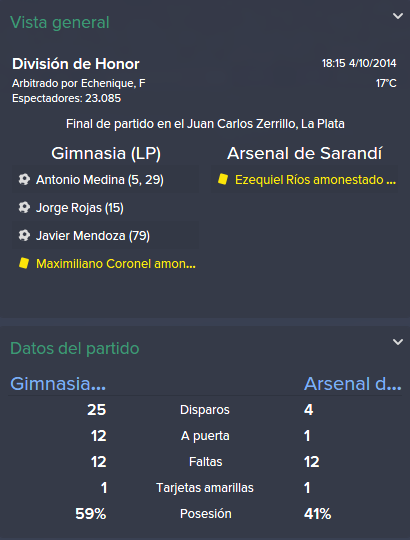Click the goal ball icon beside Javier Mendoza

(24, 235)
